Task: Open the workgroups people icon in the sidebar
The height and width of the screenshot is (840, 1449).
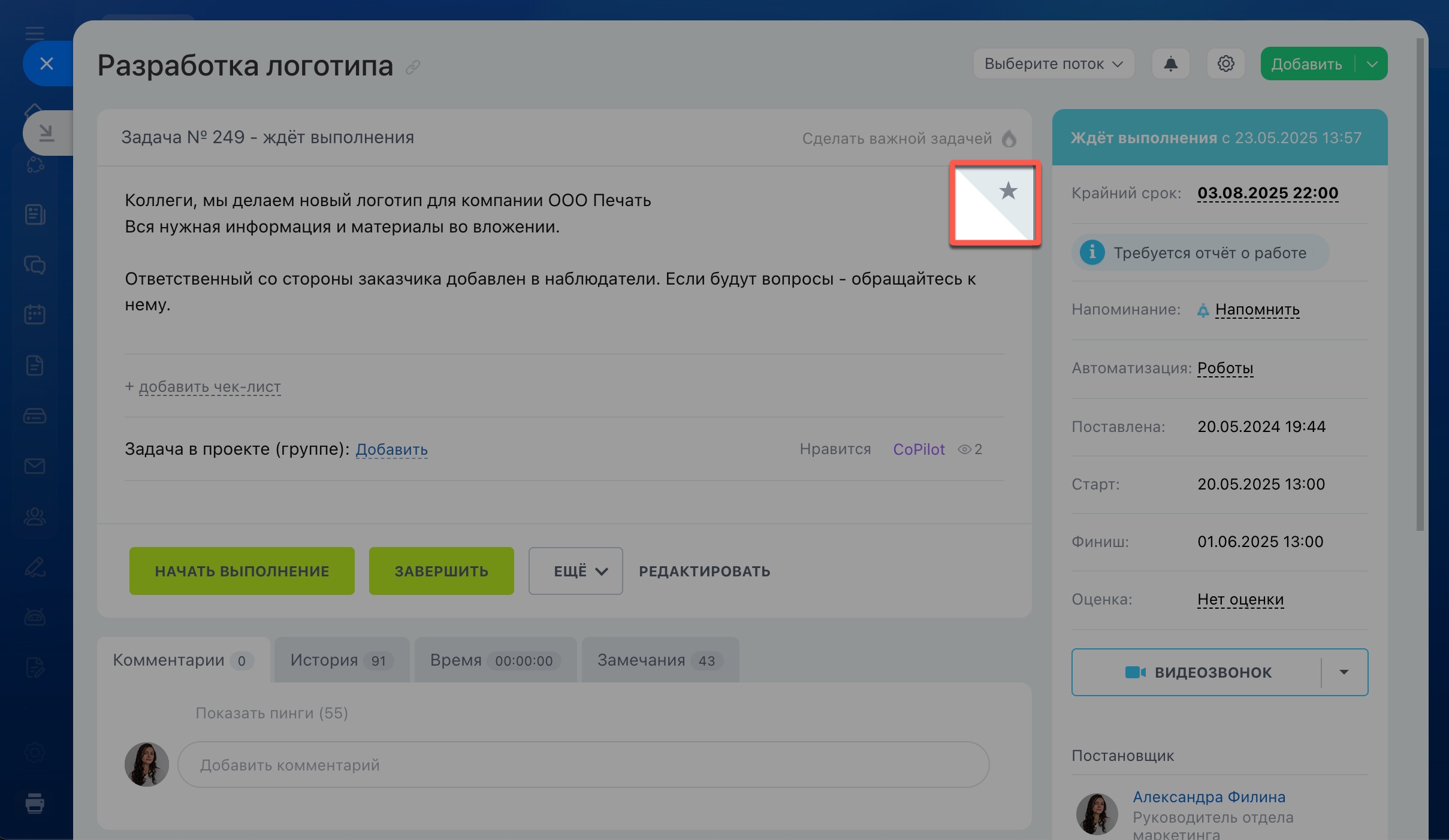Action: [x=35, y=516]
